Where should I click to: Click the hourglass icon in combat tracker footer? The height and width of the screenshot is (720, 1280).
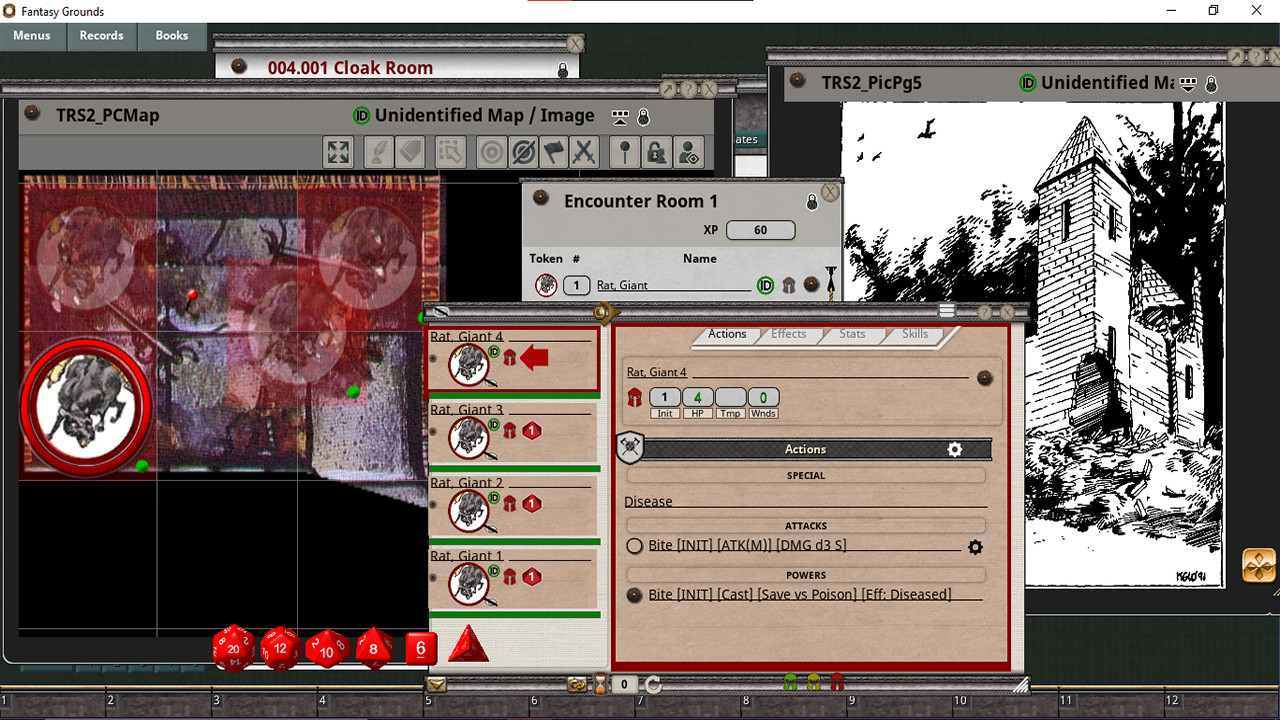pos(600,685)
